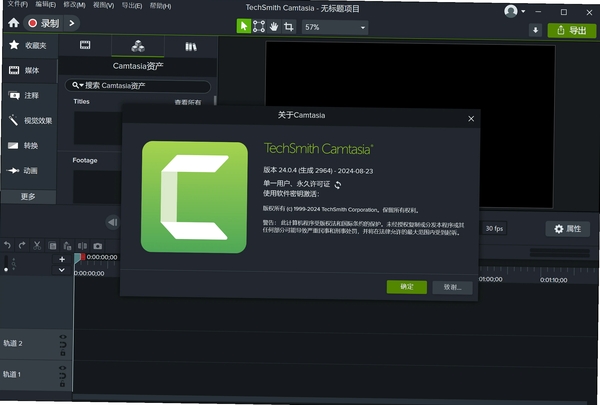
Task: Click the 查看所有 link beside Titles
Action: [188, 103]
